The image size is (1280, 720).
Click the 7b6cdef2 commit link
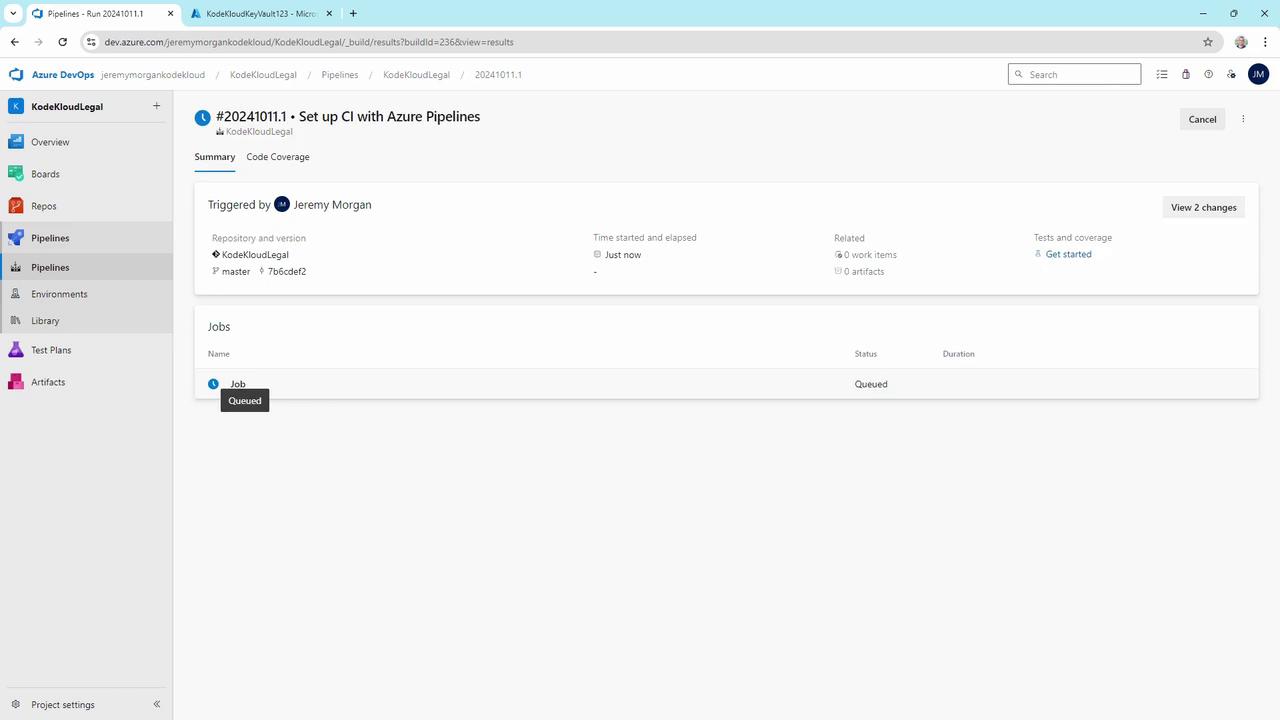pyautogui.click(x=287, y=271)
